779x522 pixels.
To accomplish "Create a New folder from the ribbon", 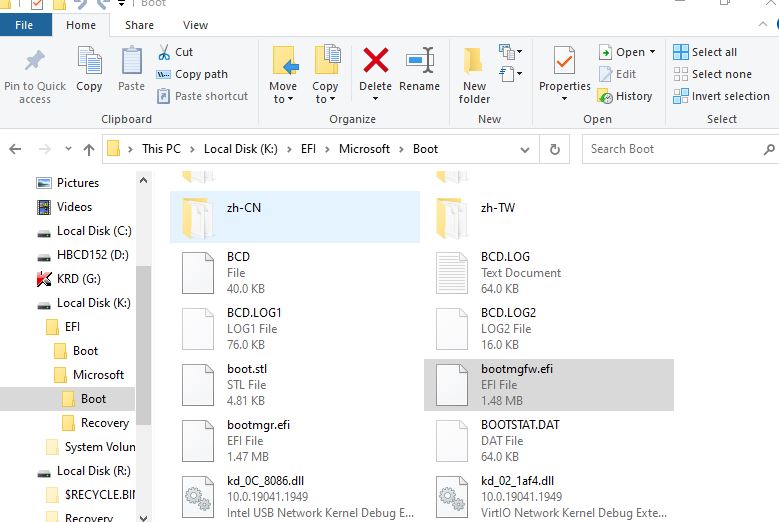I will coord(474,75).
